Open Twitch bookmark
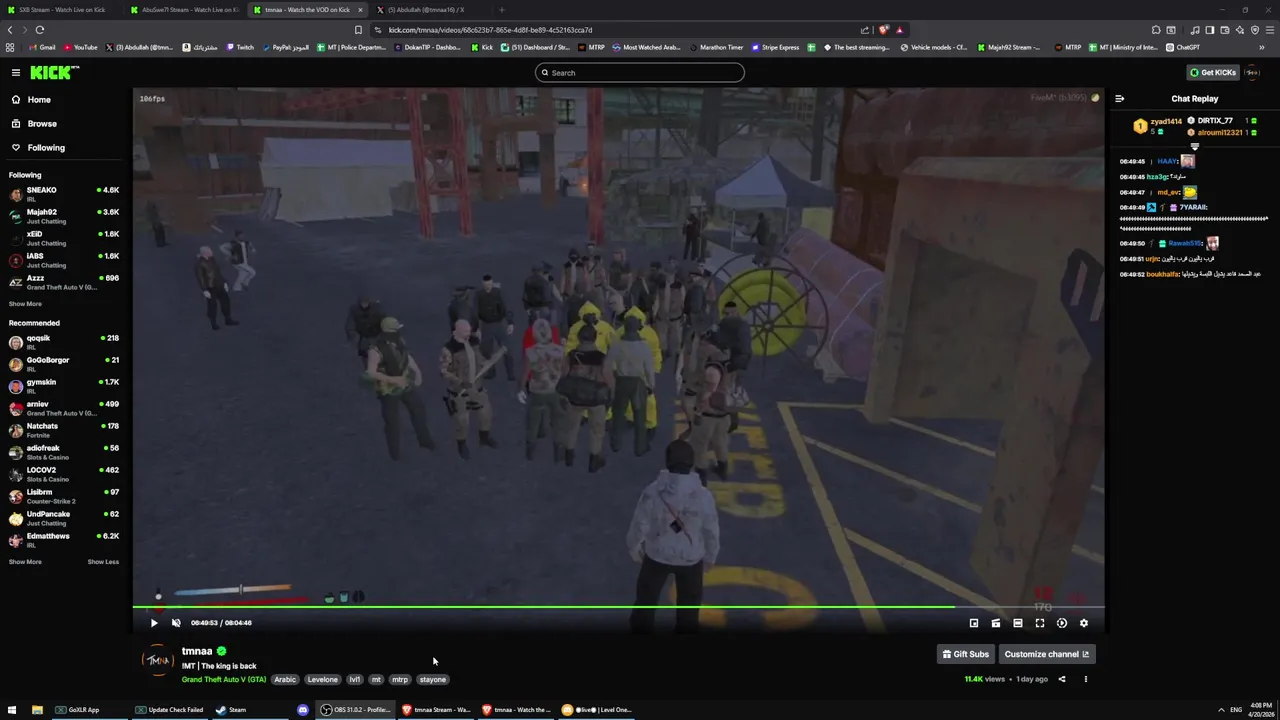Image resolution: width=1280 pixels, height=720 pixels. [x=240, y=47]
